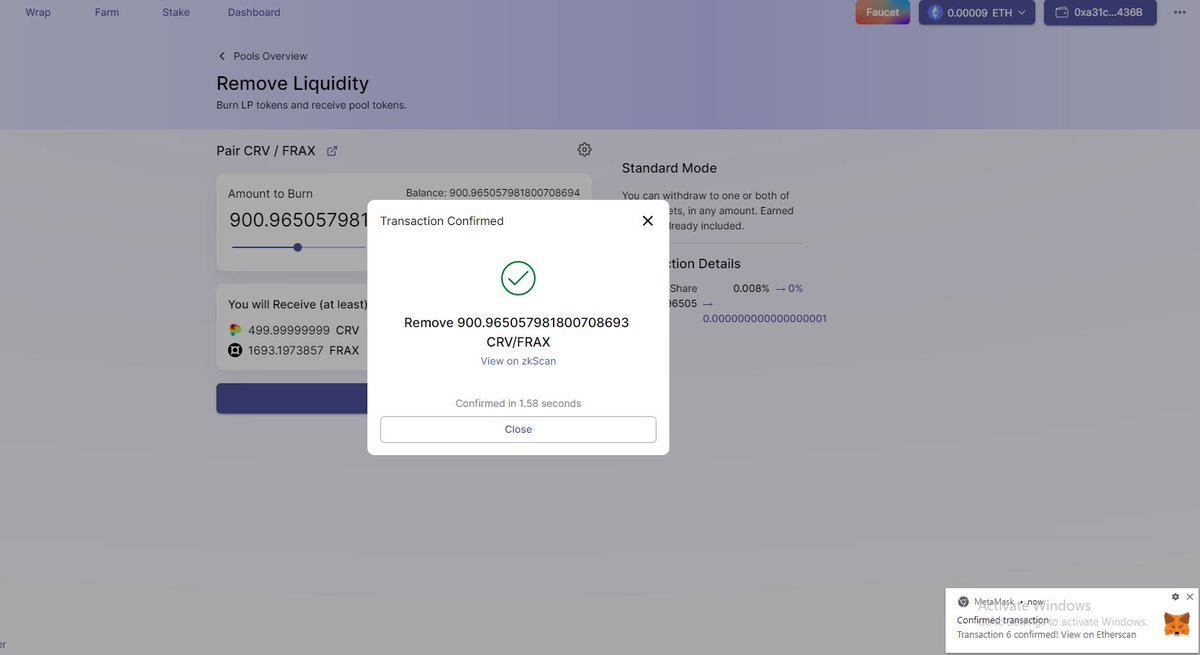This screenshot has height=655, width=1200.
Task: Go back to Pools Overview
Action: [x=270, y=56]
